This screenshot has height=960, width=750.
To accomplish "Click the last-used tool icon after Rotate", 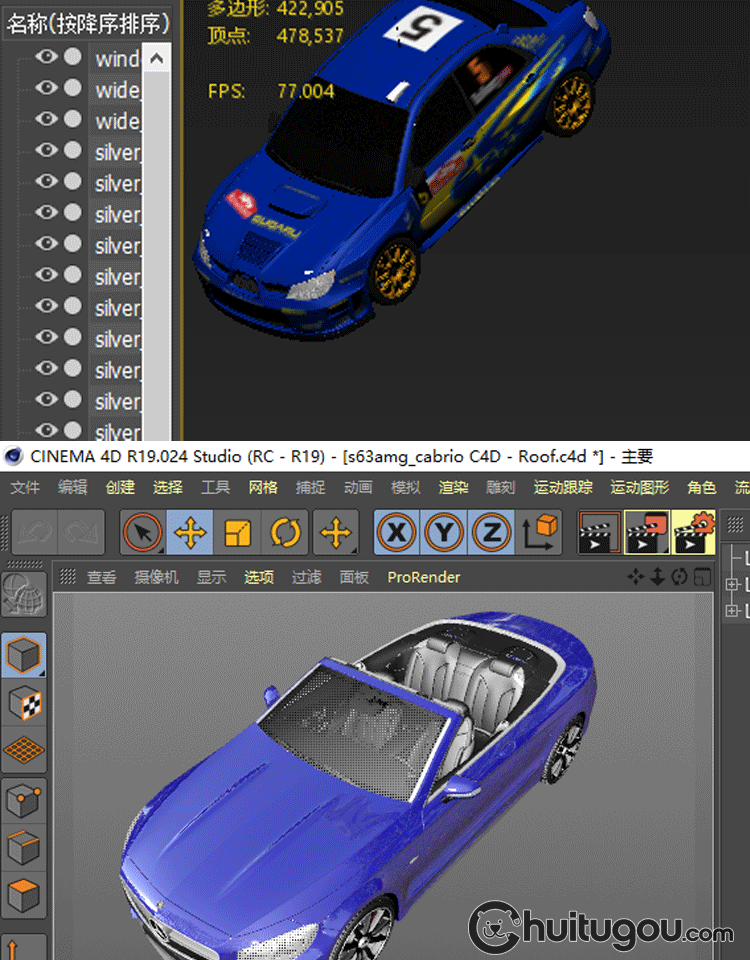I will [x=336, y=532].
